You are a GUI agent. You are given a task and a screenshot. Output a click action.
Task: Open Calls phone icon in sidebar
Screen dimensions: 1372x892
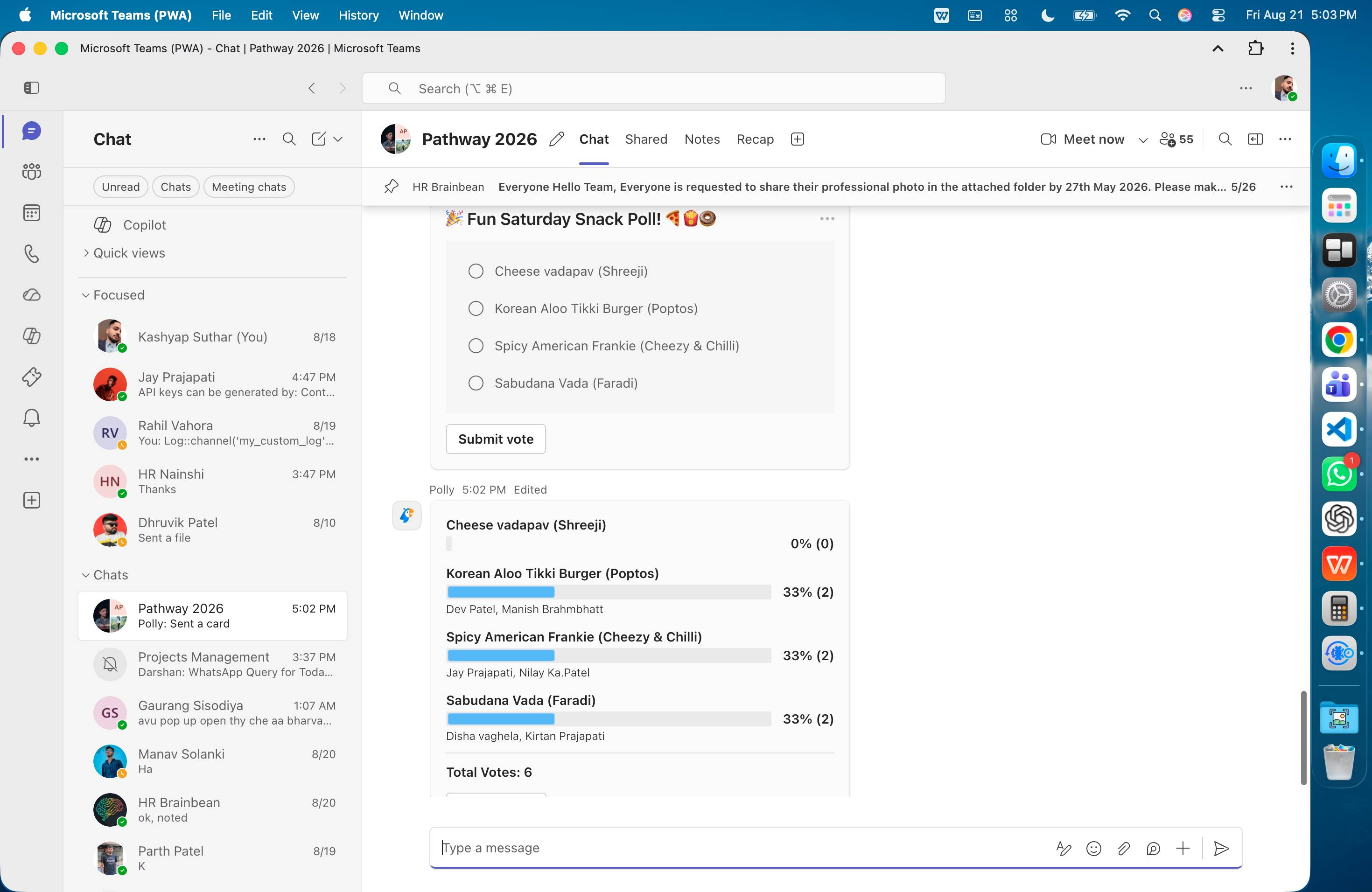(x=32, y=254)
